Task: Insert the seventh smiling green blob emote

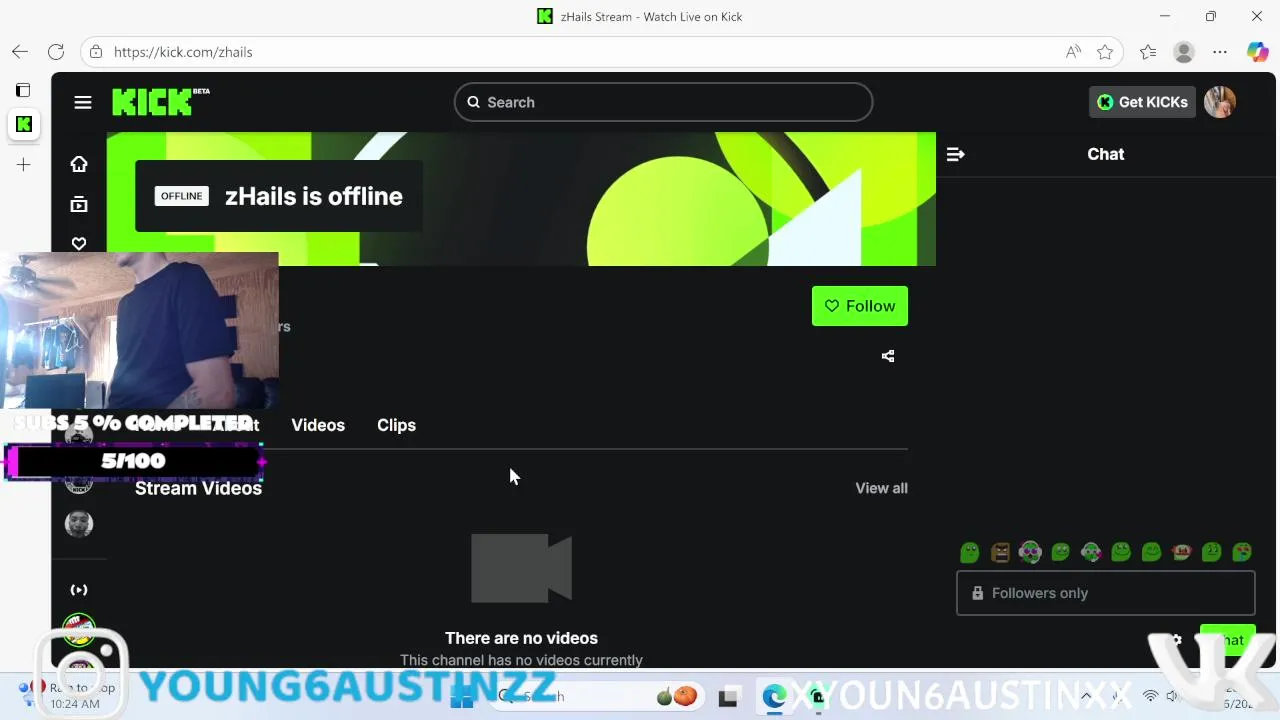Action: (x=1151, y=552)
